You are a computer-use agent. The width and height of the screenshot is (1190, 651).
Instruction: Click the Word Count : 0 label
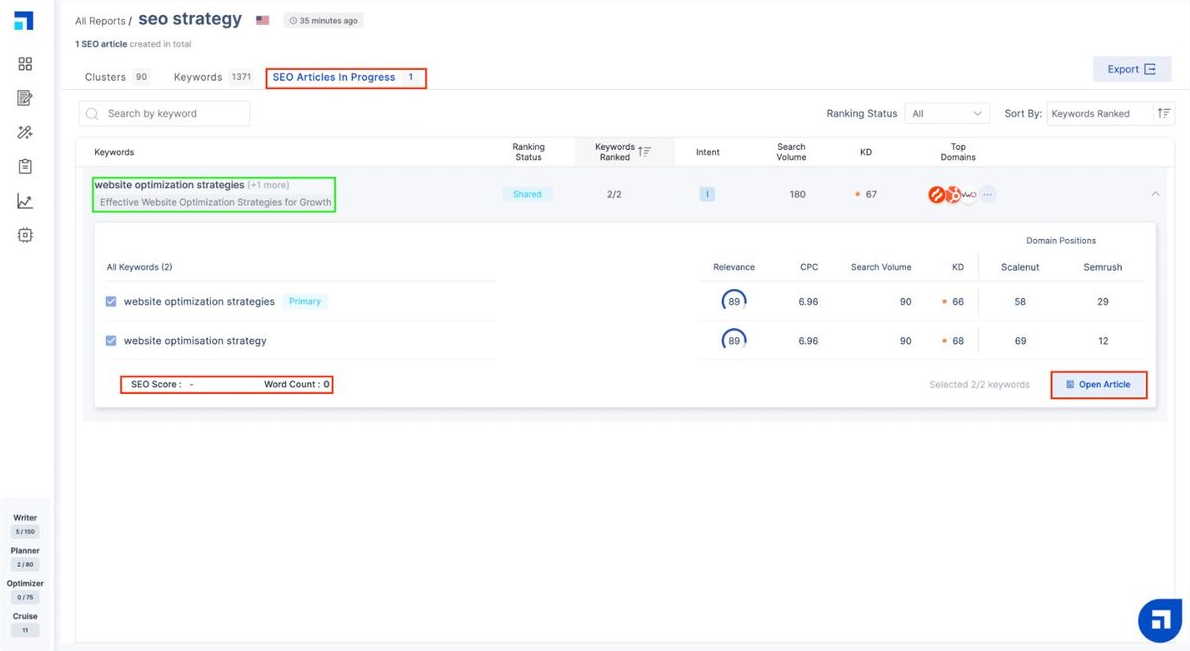click(297, 384)
